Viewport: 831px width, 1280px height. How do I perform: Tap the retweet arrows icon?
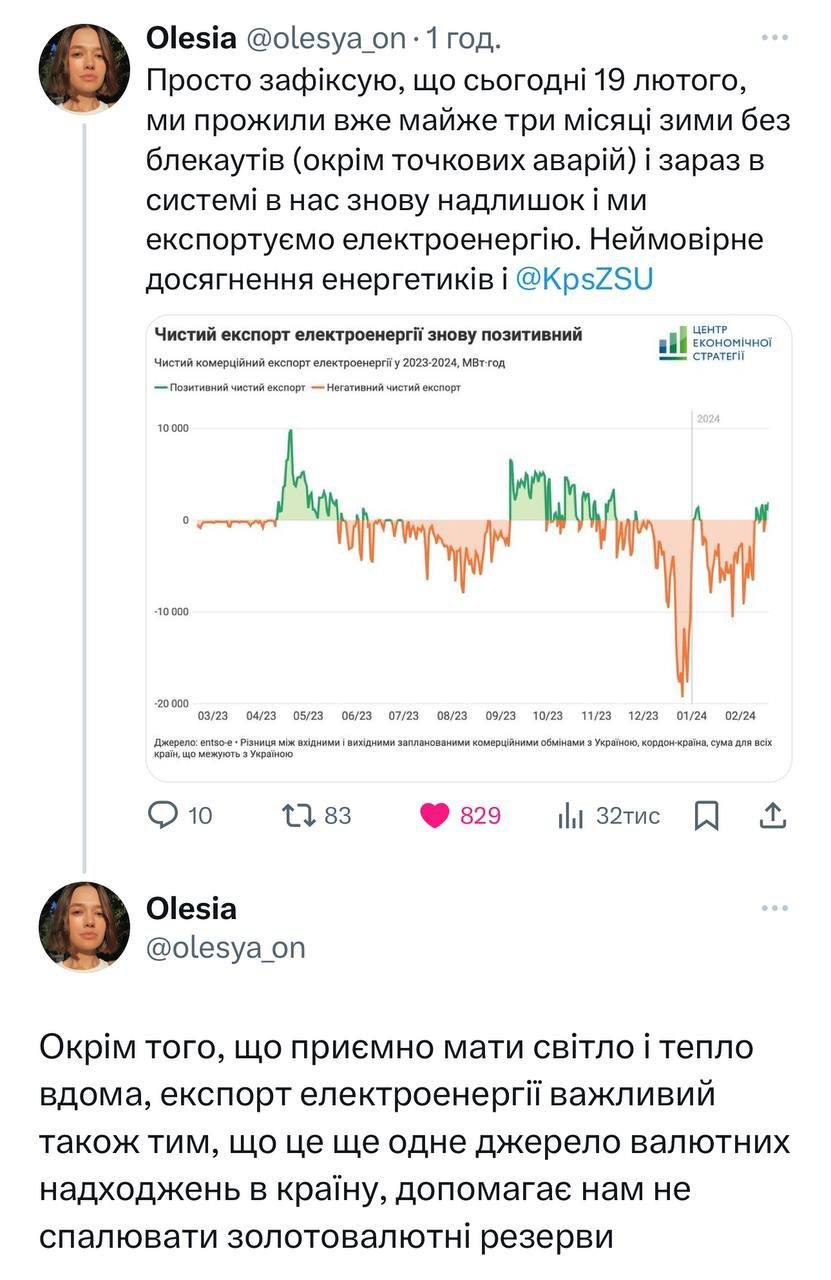(298, 816)
